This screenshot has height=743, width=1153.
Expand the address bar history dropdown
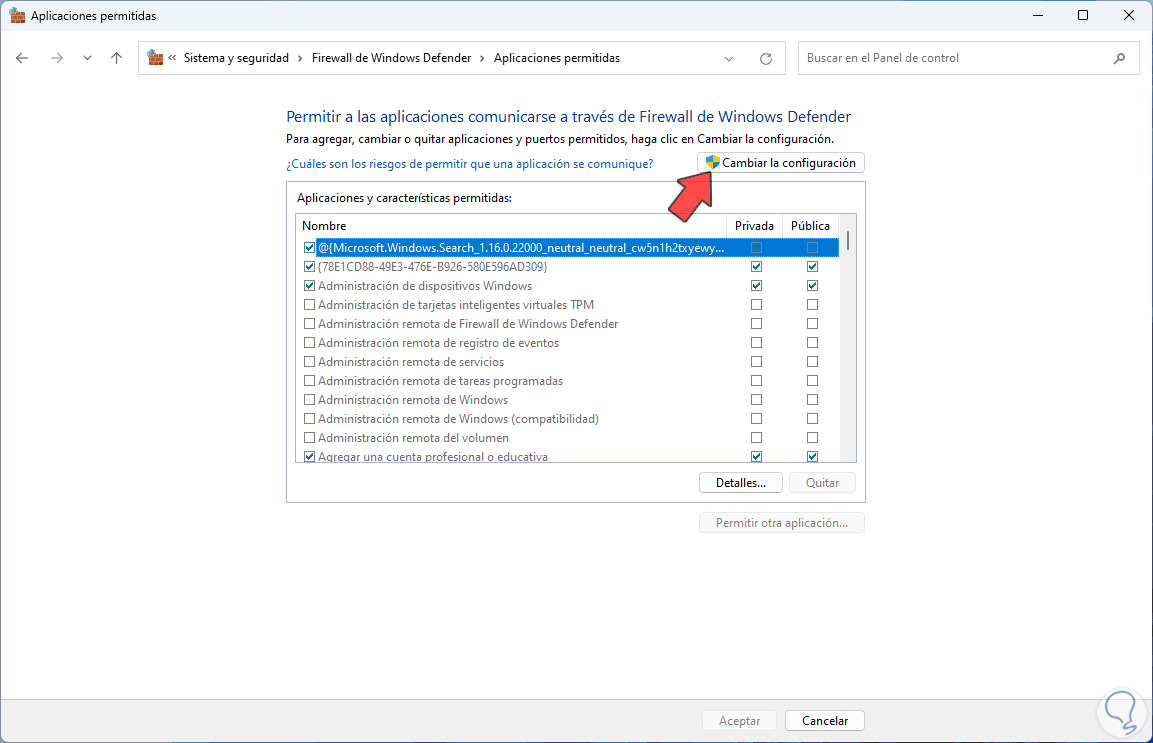click(729, 59)
